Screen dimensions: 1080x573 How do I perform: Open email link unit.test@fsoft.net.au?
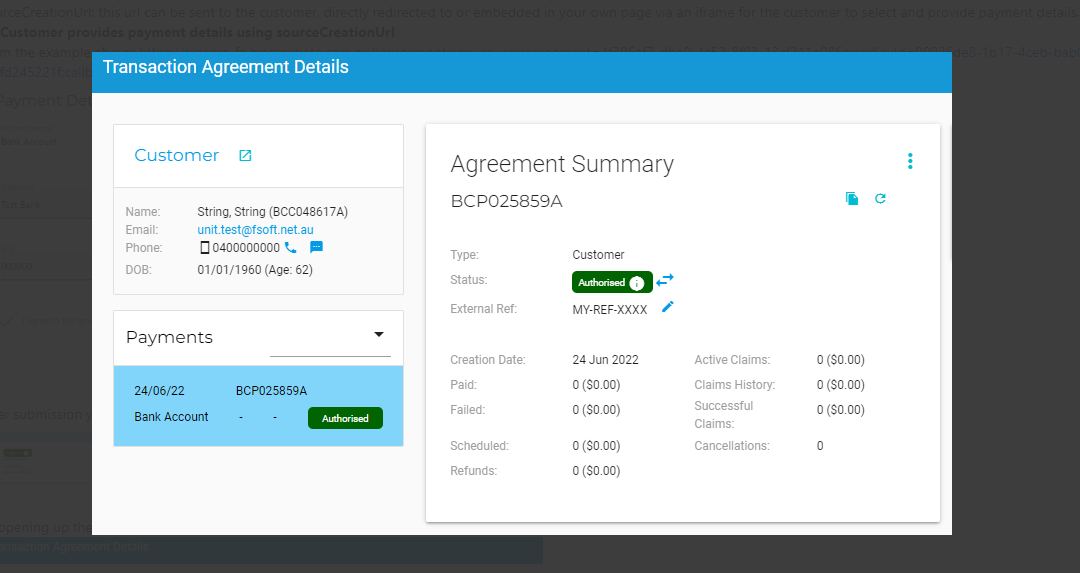pyautogui.click(x=256, y=230)
